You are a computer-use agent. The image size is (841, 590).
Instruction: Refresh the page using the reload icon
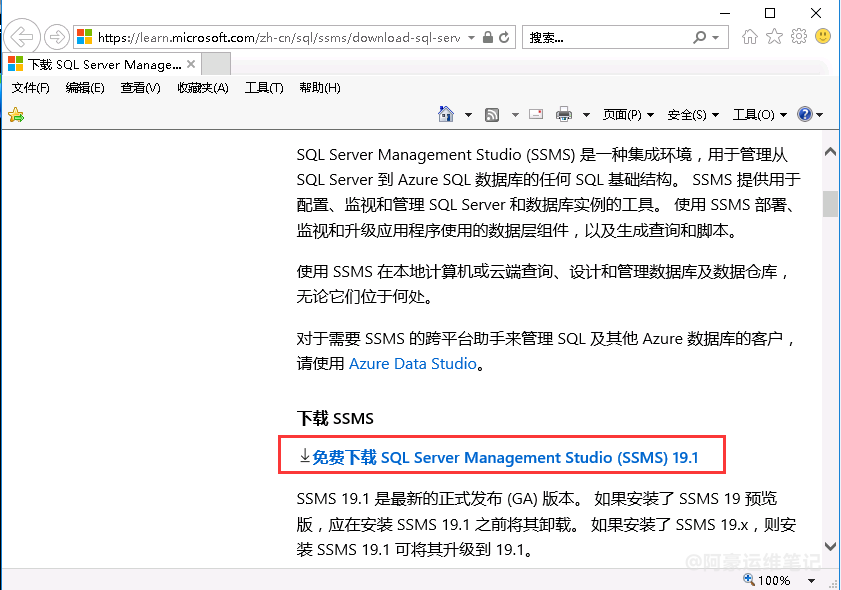(504, 38)
